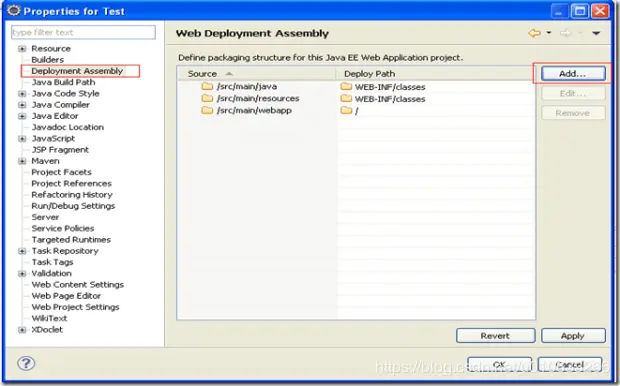Select the /src/main/webapp folder icon

click(207, 110)
